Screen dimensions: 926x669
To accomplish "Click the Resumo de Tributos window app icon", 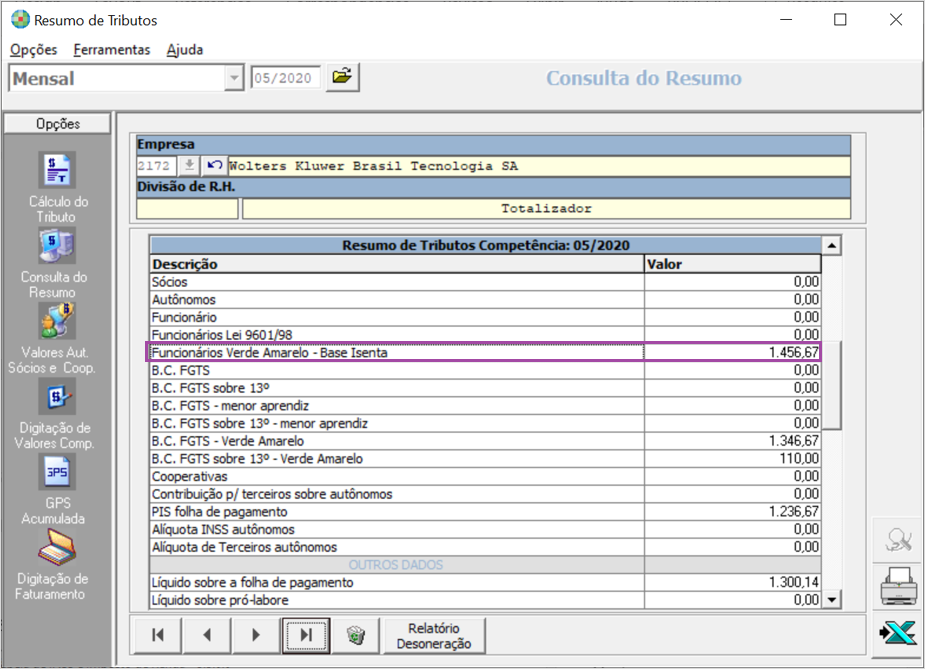I will (20, 19).
